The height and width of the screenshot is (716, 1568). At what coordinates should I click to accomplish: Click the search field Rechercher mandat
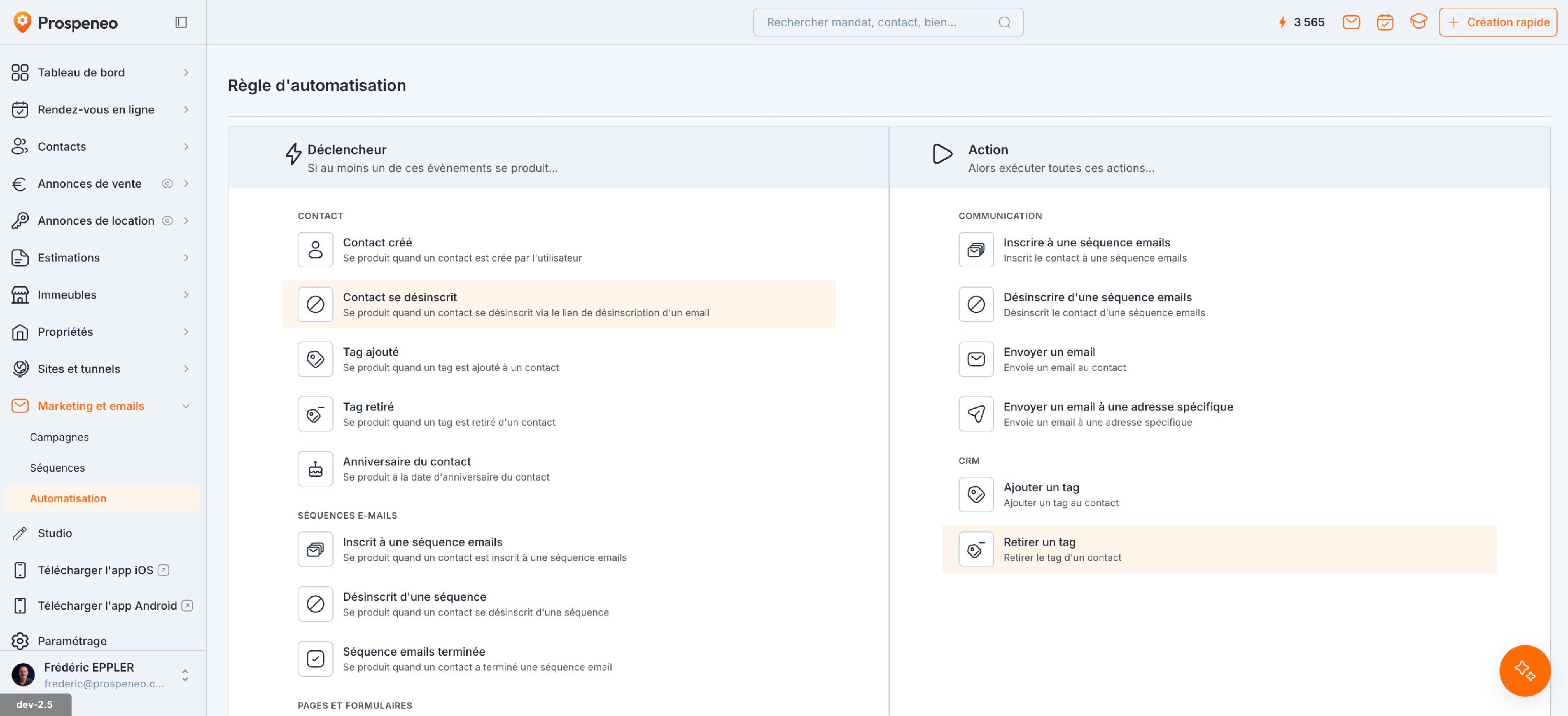888,22
